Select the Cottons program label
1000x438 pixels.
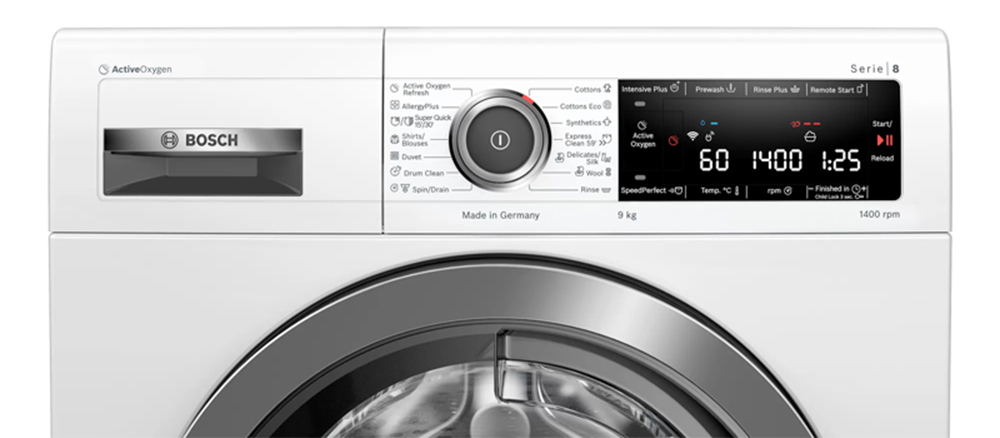coord(587,90)
